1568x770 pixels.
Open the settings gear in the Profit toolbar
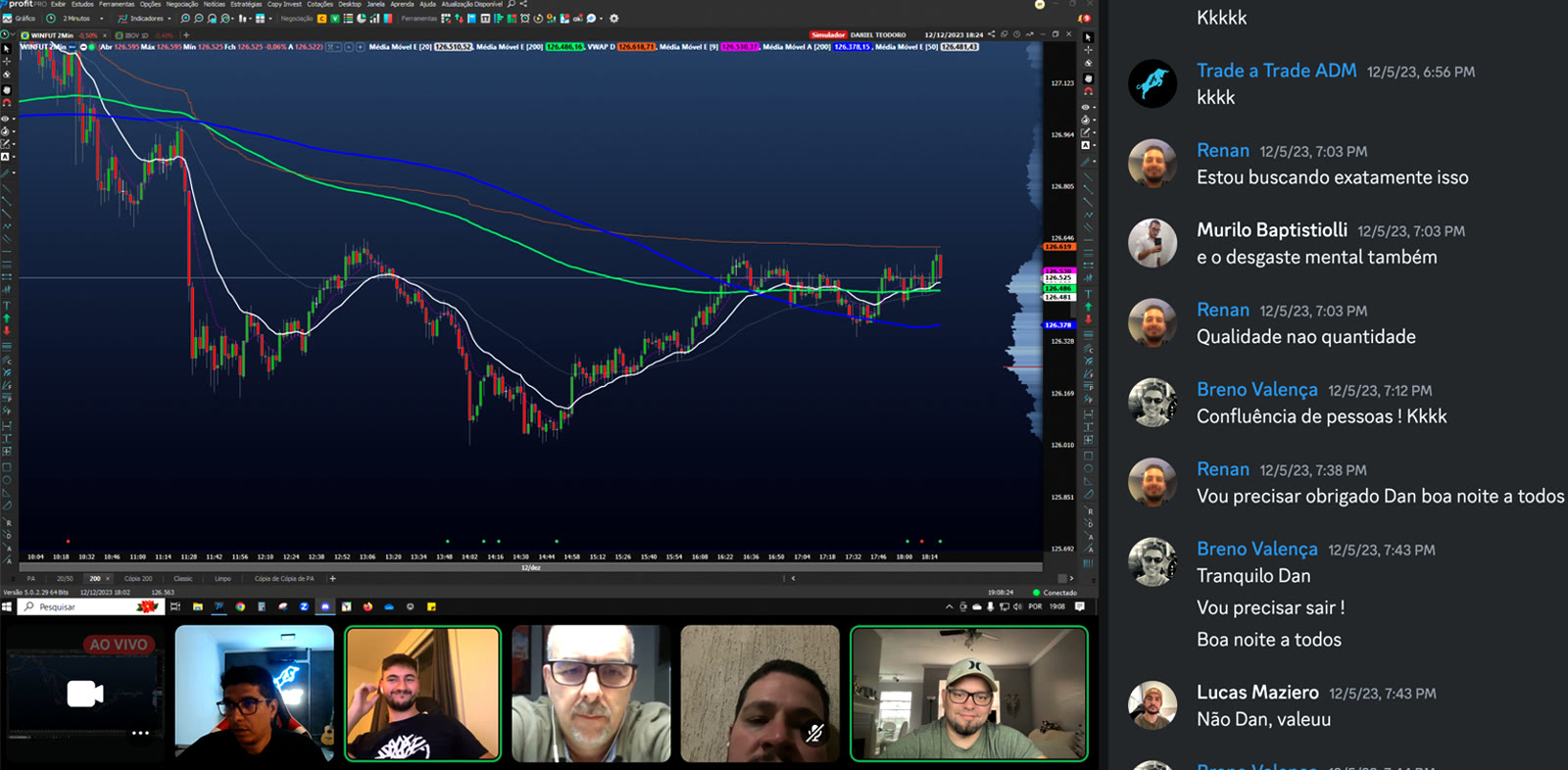614,18
